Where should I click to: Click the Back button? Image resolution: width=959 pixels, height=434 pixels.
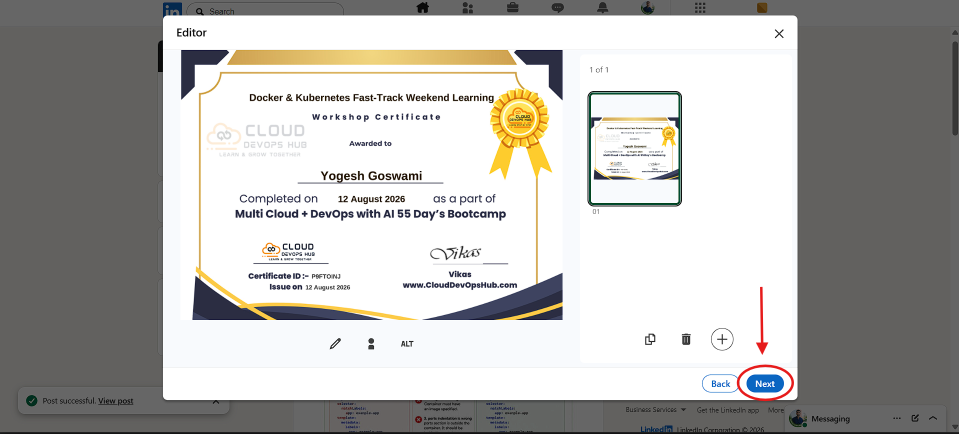pos(720,384)
